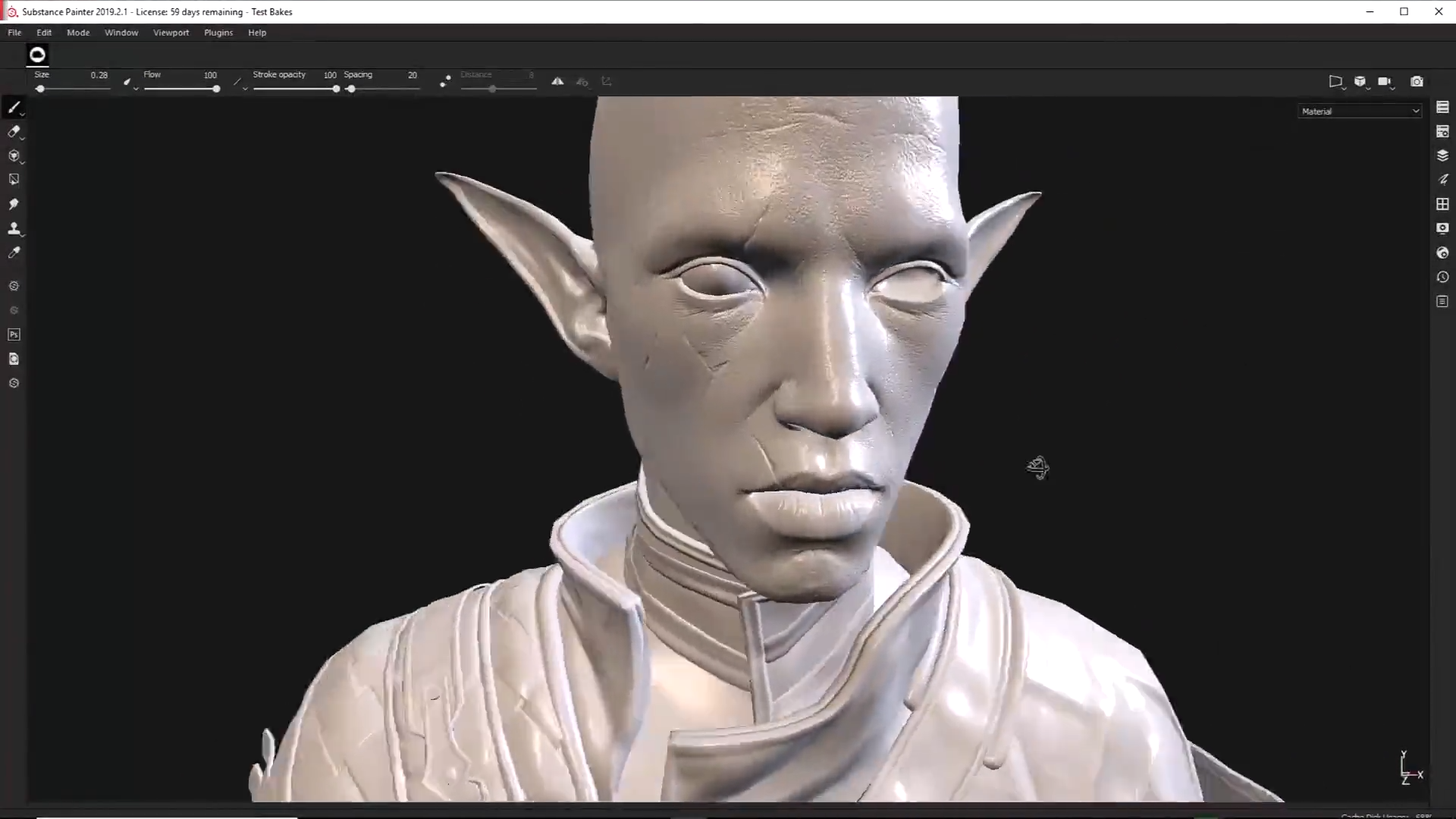Select the Eraser tool

point(14,132)
